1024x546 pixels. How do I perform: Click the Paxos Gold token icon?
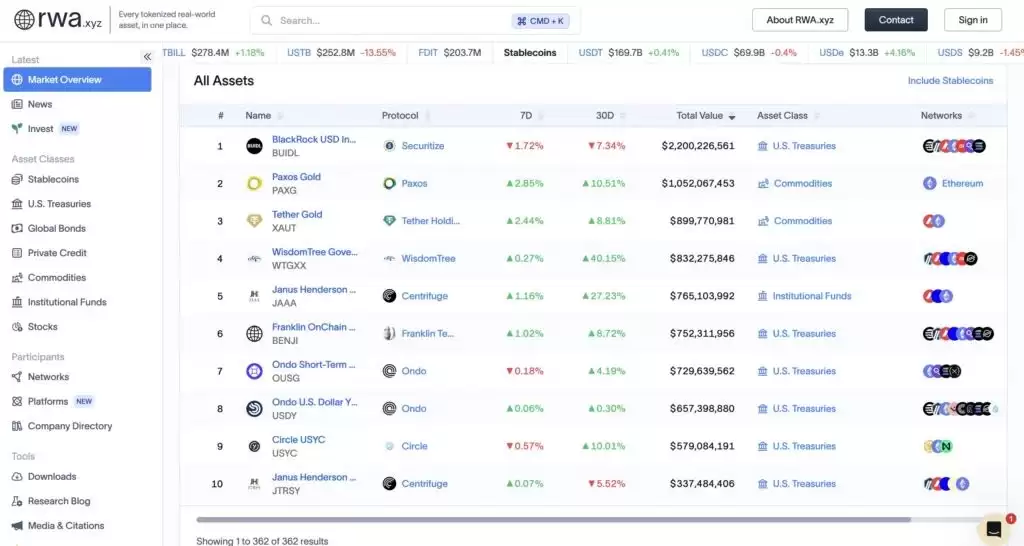coord(254,184)
